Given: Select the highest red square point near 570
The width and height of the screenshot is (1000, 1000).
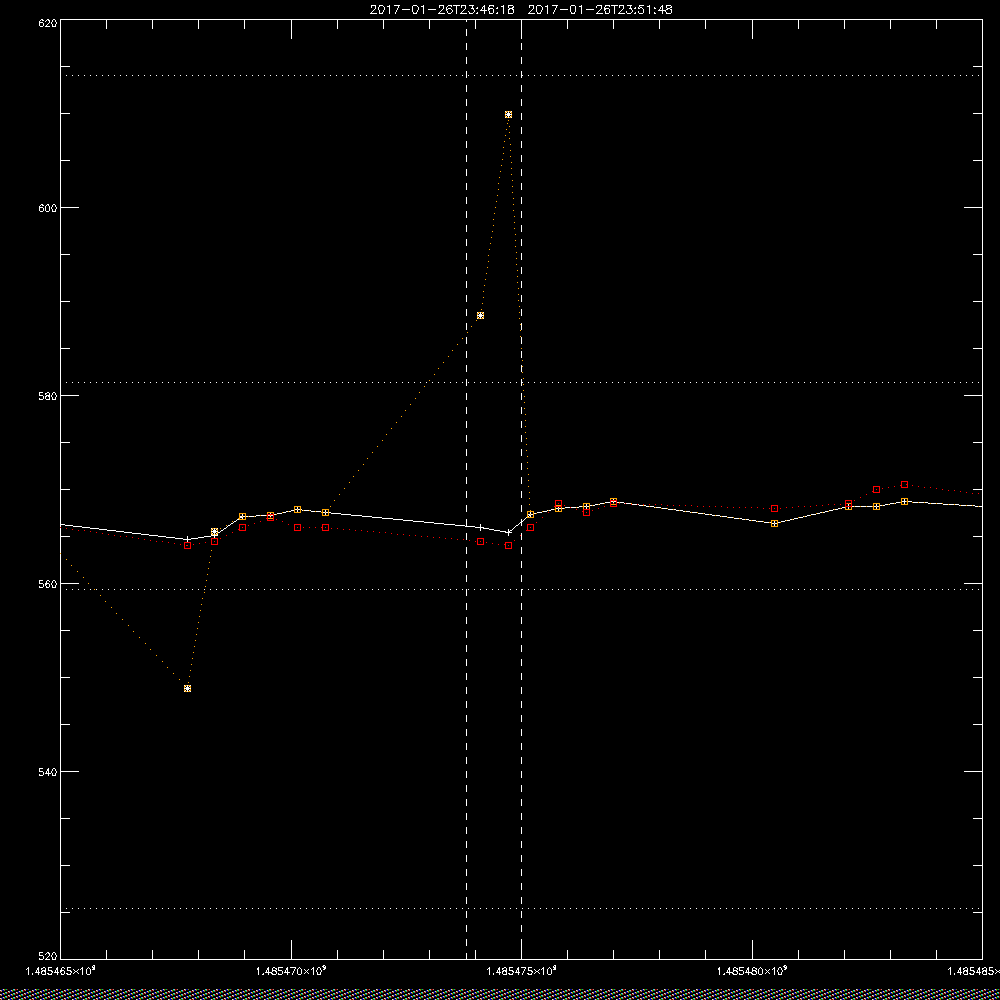Looking at the screenshot, I should point(904,485).
